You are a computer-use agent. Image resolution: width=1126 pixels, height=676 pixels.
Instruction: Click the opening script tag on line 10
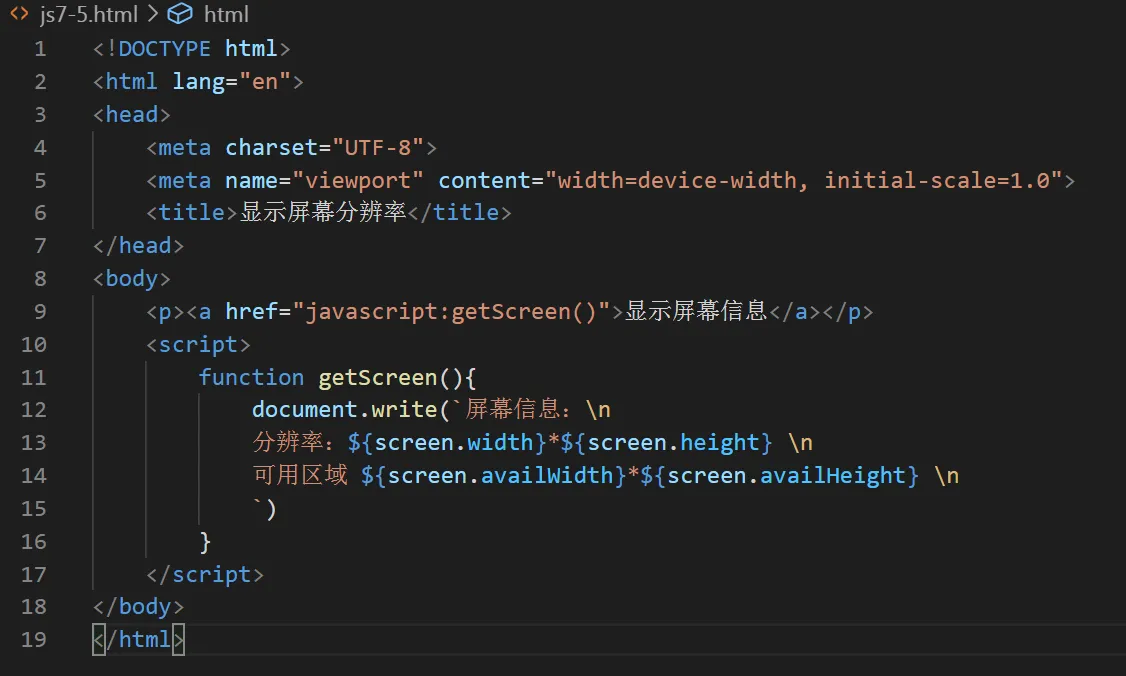(x=198, y=345)
